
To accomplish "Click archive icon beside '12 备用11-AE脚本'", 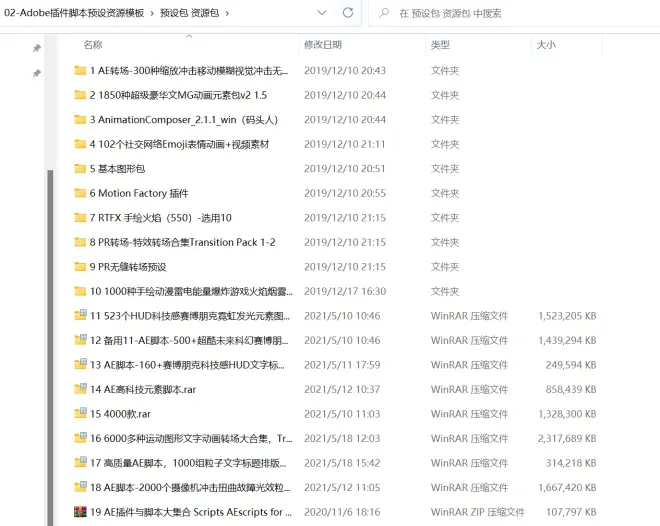I will point(80,340).
